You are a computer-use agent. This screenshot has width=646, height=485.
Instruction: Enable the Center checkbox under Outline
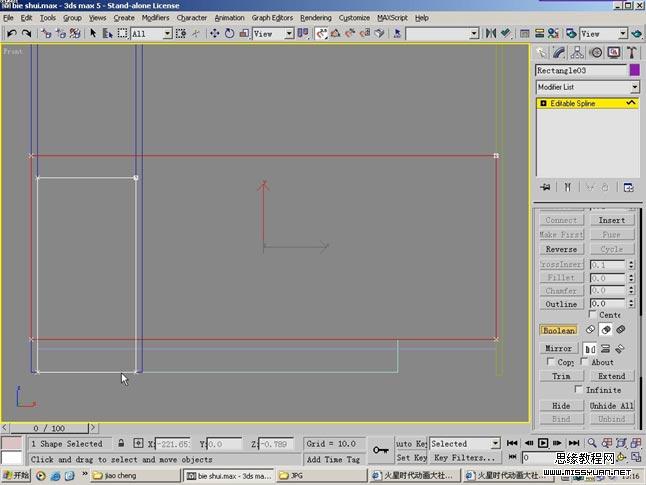(592, 314)
